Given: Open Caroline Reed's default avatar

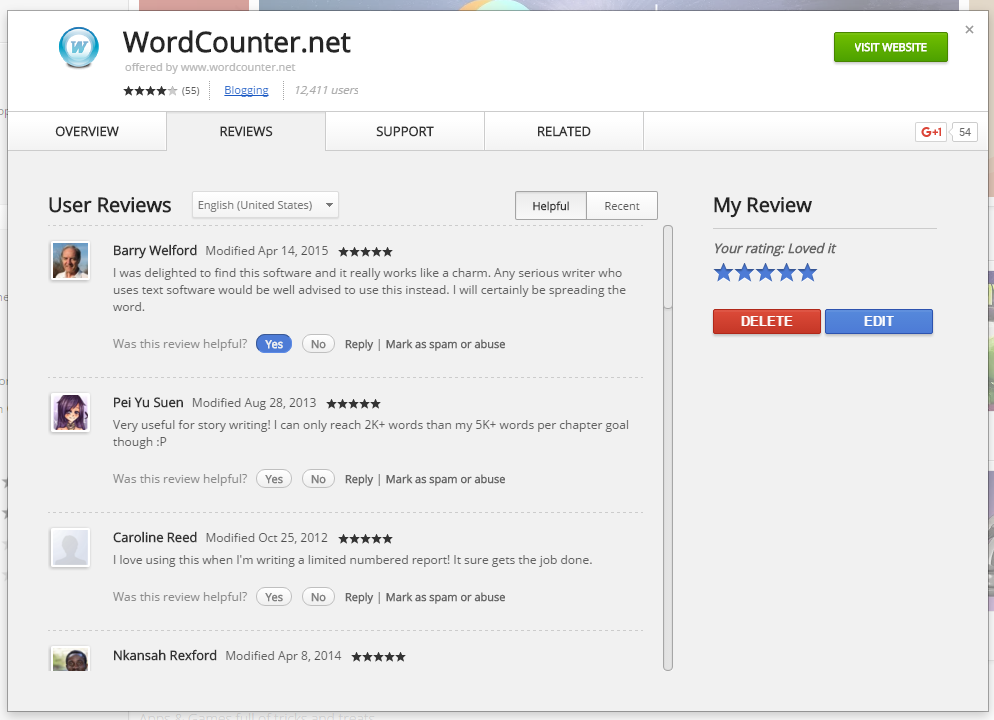Looking at the screenshot, I should click(x=70, y=548).
